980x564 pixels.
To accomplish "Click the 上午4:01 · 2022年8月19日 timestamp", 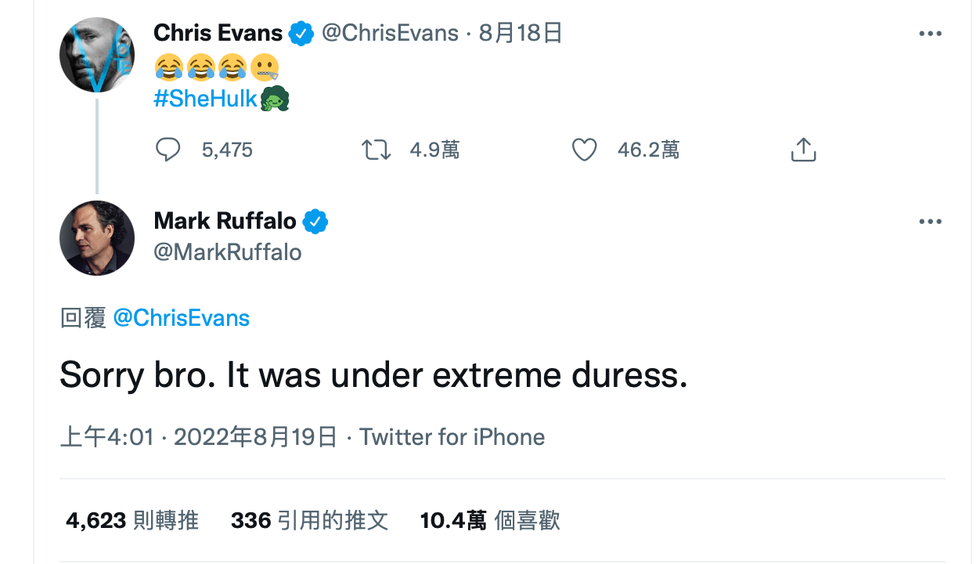I will pos(198,437).
